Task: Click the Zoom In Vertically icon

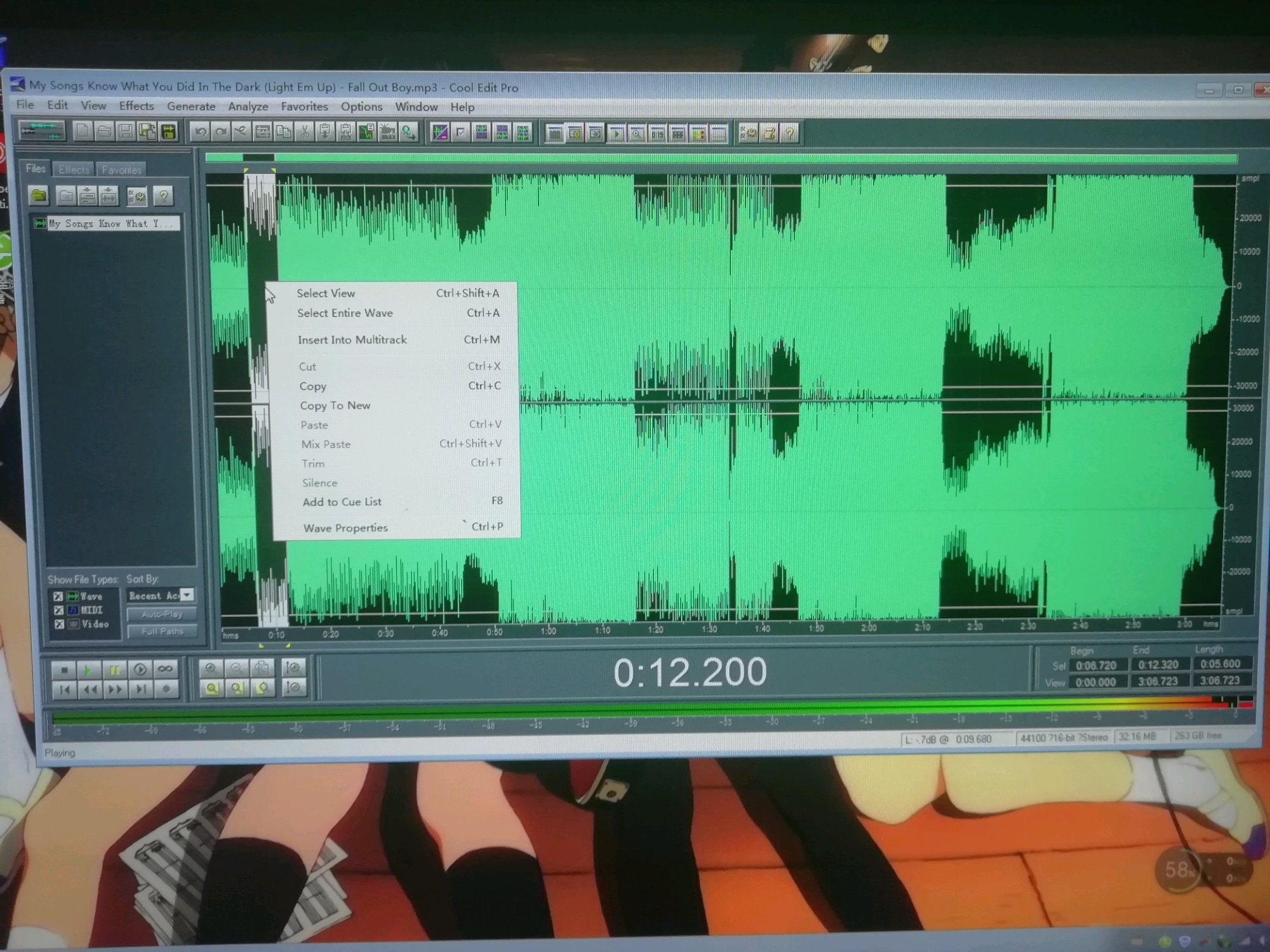Action: (x=294, y=668)
